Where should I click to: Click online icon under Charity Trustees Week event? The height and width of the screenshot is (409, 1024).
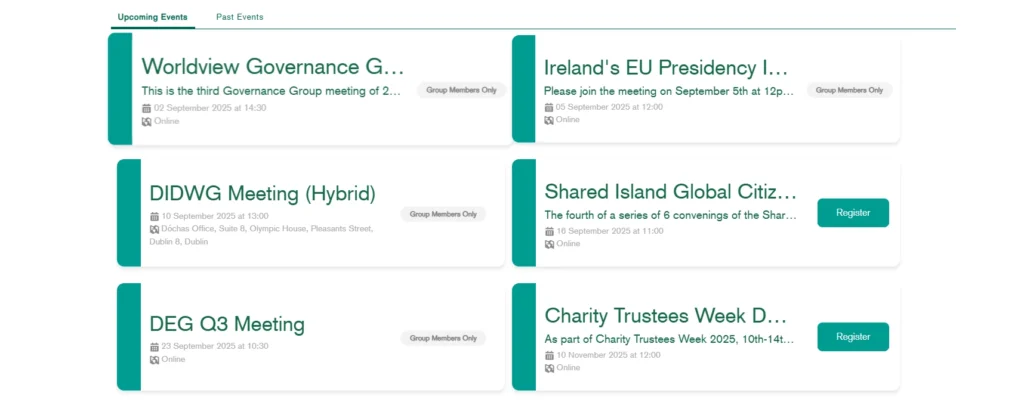(548, 368)
